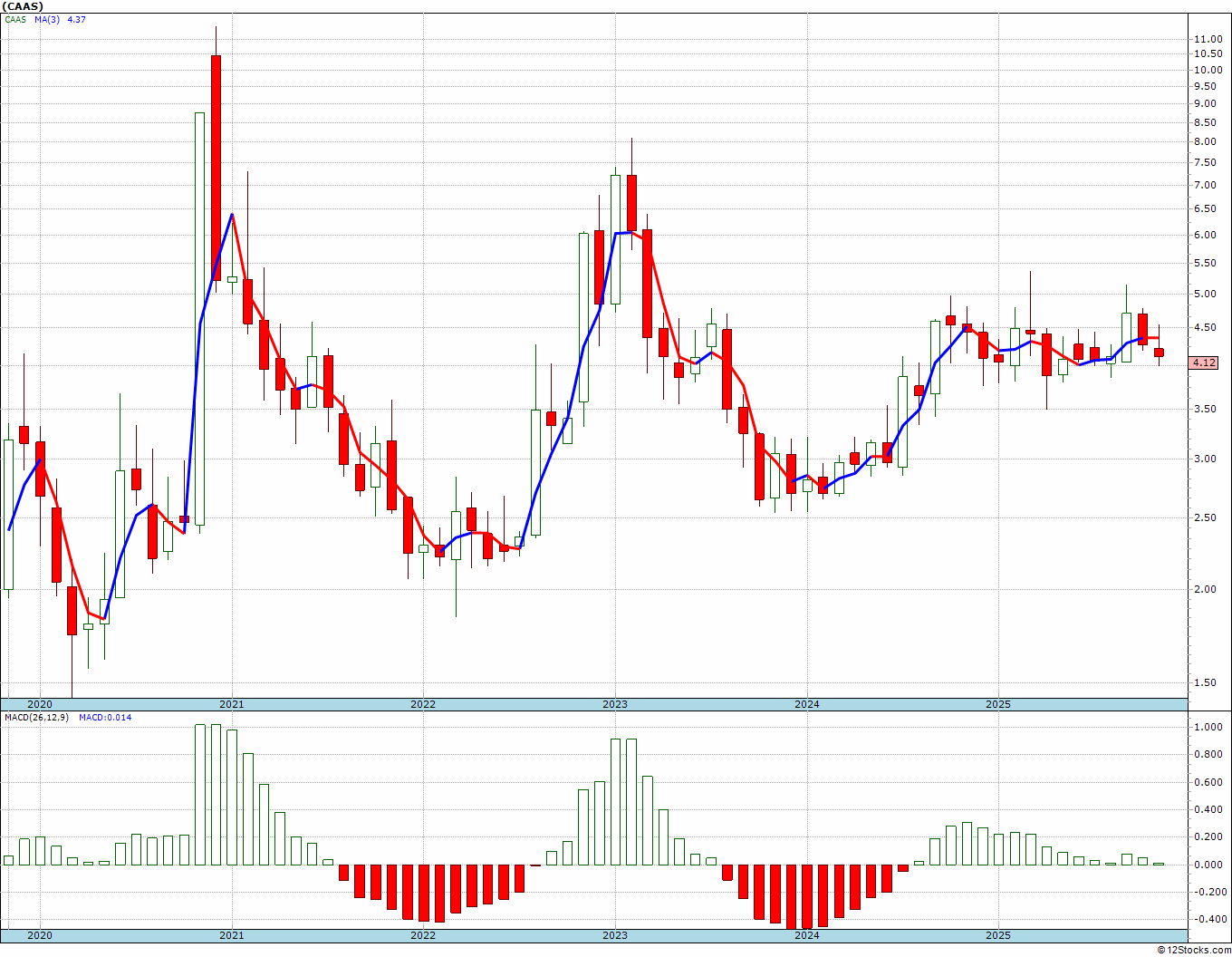1232x957 pixels.
Task: Click the 6.00 price axis label
Action: pos(1206,235)
